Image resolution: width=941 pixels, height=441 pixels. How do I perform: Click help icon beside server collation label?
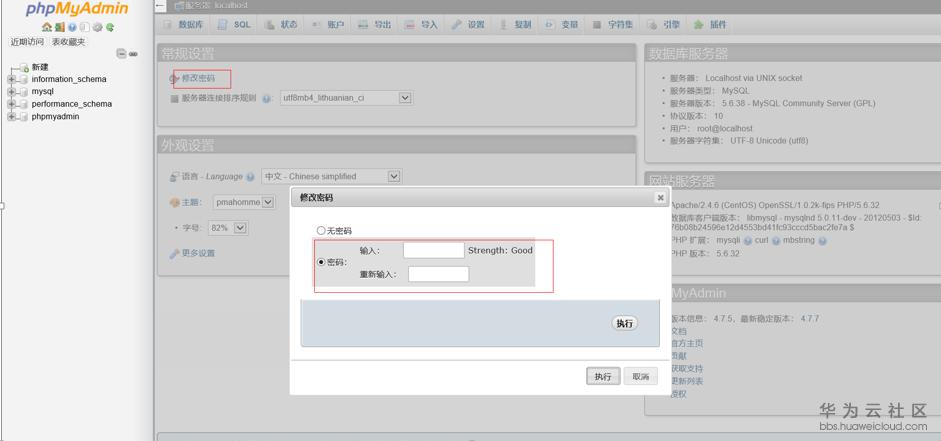click(267, 98)
